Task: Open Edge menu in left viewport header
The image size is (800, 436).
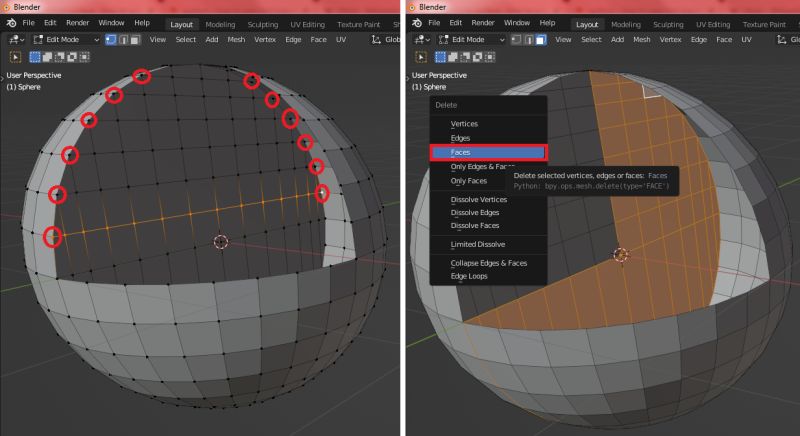Action: (x=293, y=39)
